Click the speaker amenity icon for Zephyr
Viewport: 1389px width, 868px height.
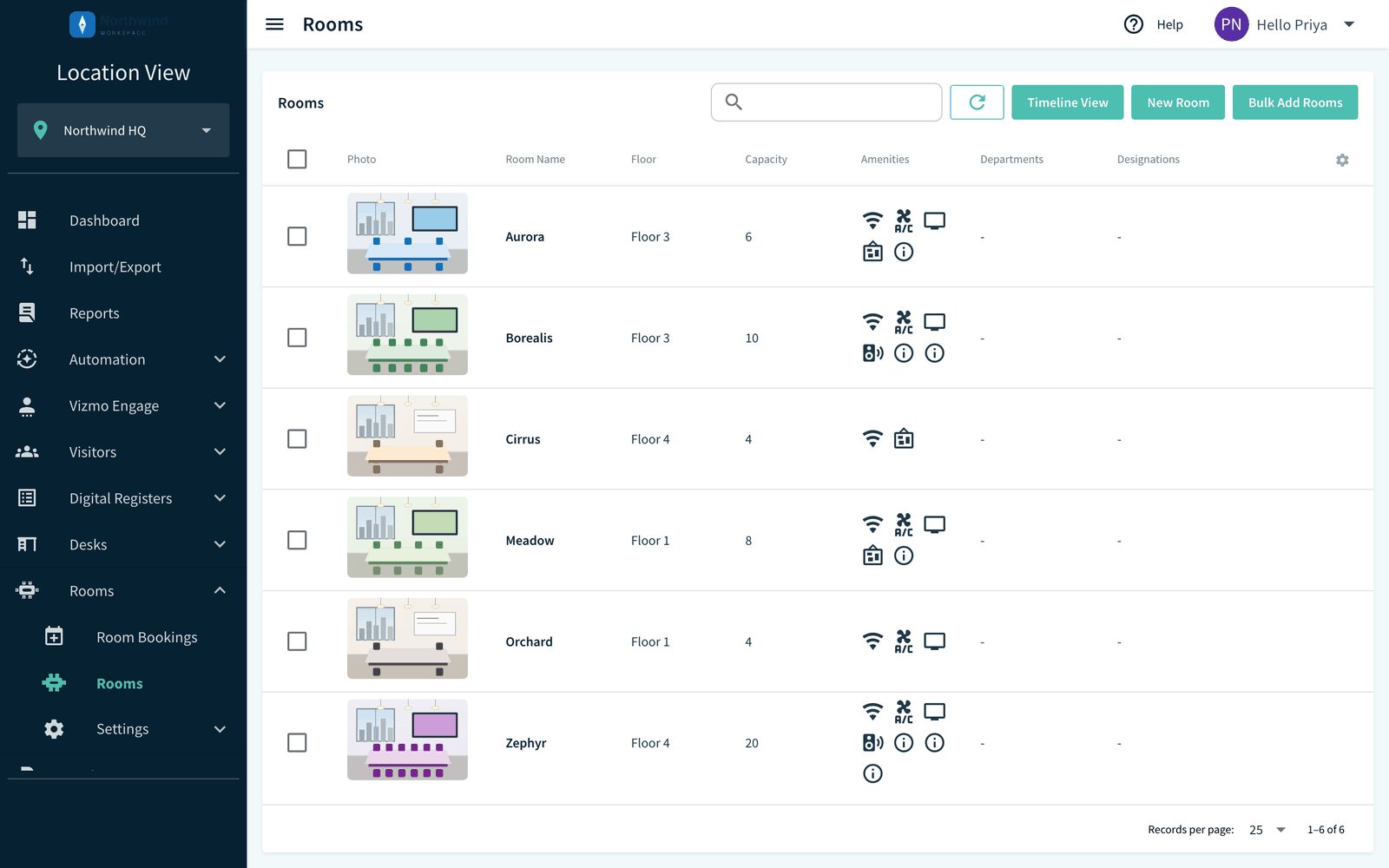point(872,743)
